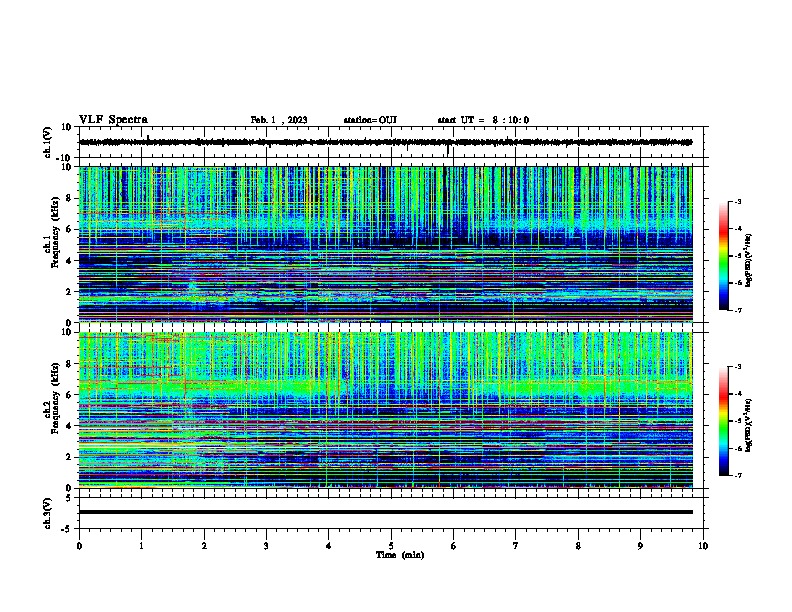Click the downward spike in ch.1 waveform

(x=448, y=150)
